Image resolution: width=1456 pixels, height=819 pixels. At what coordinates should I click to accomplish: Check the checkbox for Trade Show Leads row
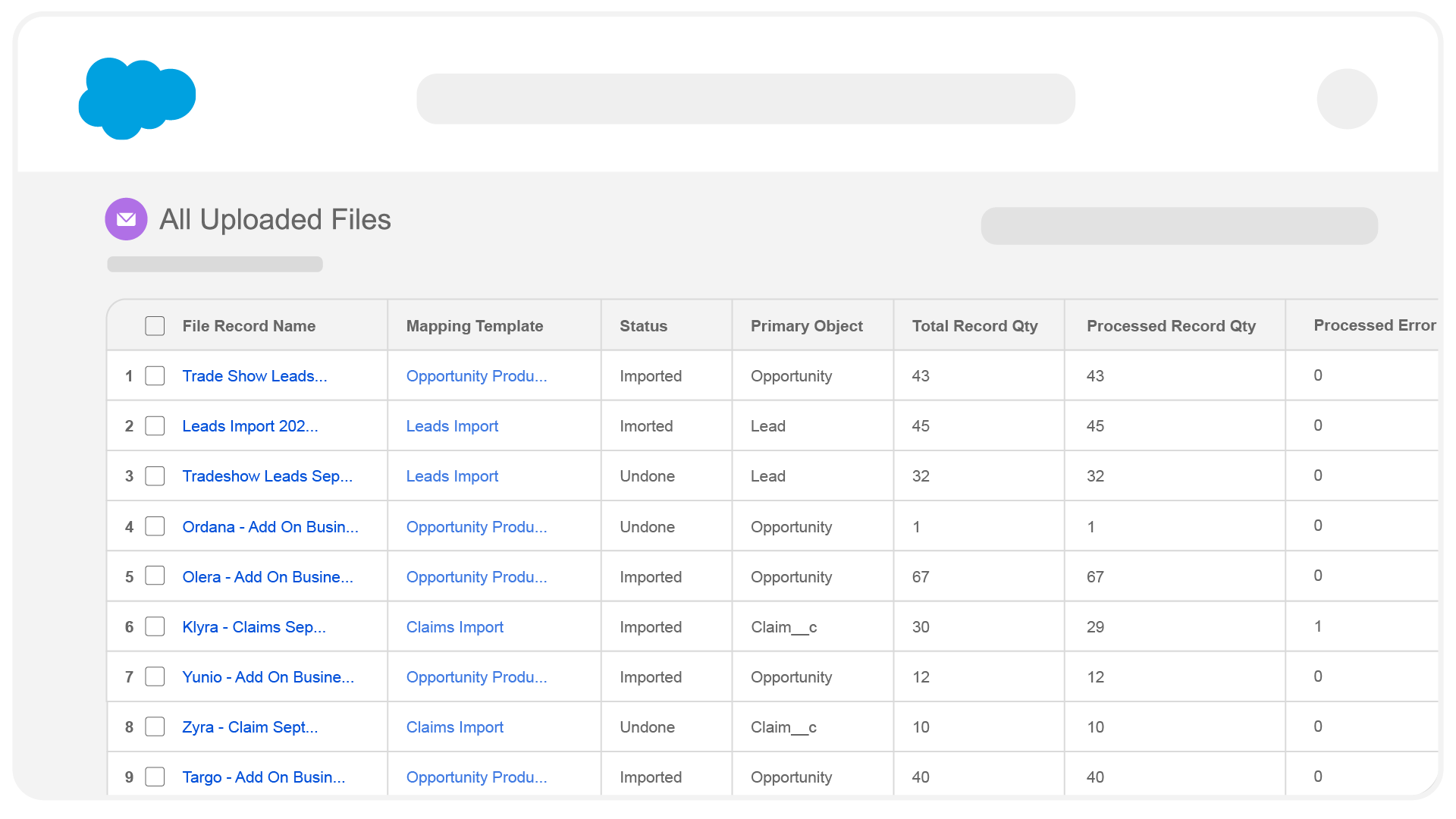154,375
